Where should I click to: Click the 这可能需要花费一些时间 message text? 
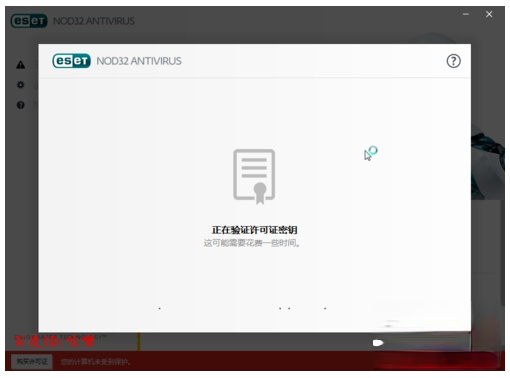(252, 243)
